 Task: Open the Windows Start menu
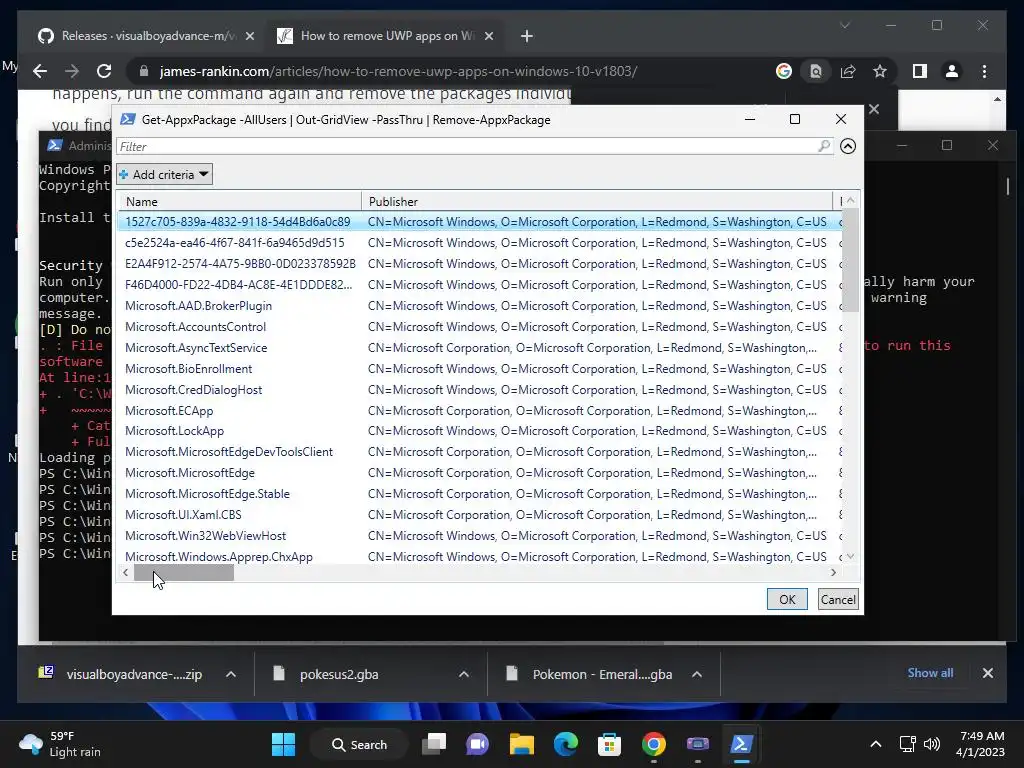point(283,744)
